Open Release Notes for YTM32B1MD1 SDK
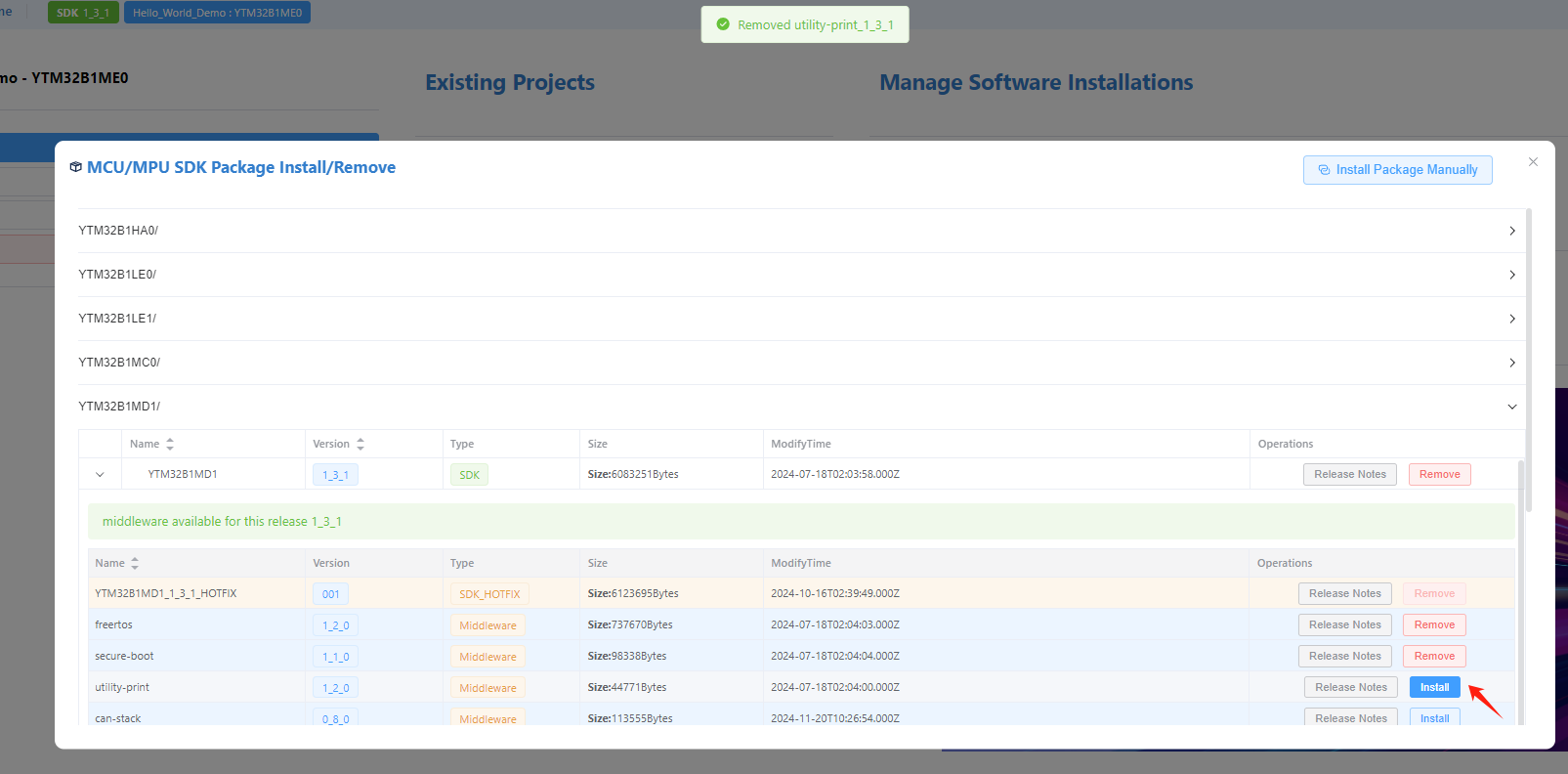1568x774 pixels. (1350, 474)
